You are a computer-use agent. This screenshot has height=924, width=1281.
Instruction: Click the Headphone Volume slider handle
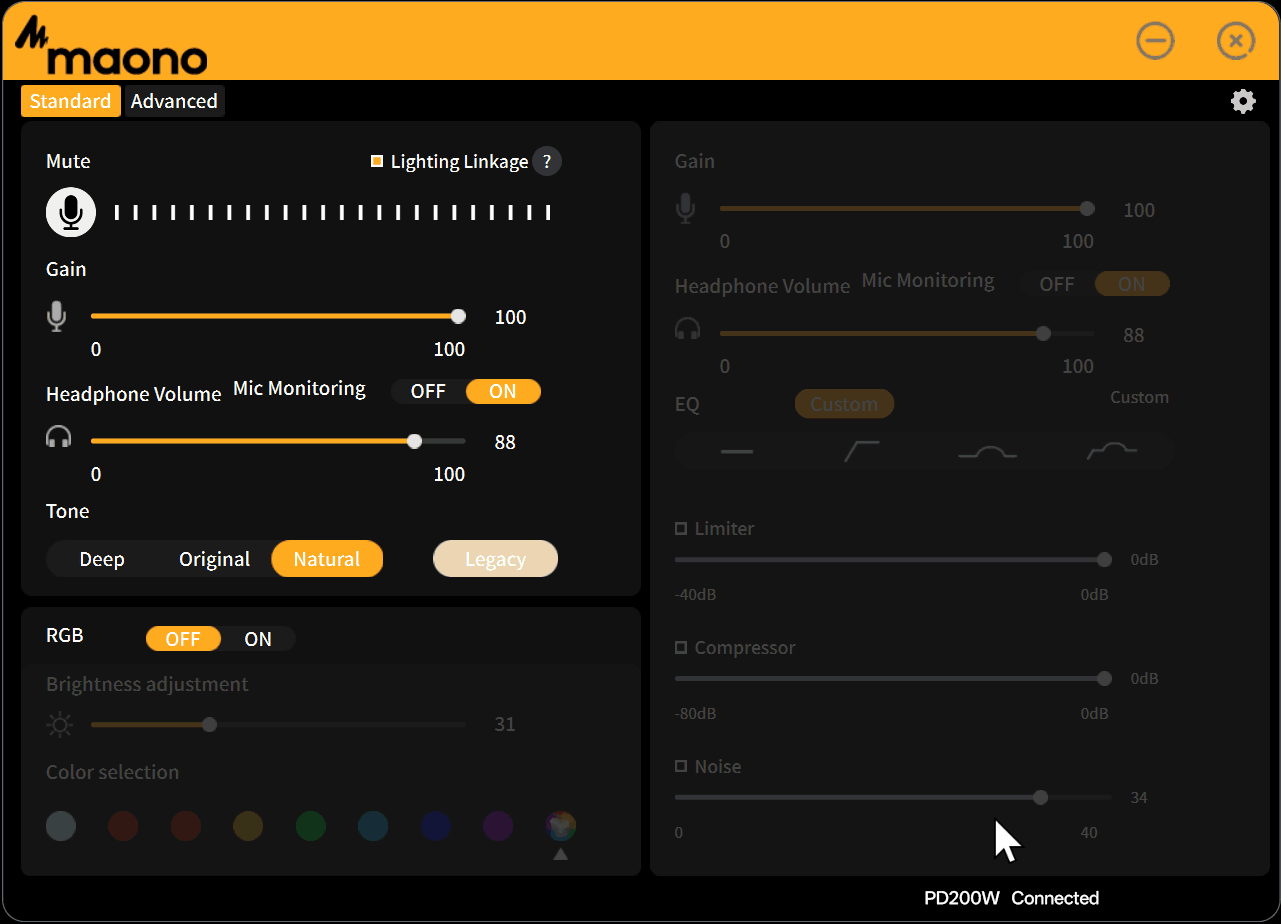(415, 441)
